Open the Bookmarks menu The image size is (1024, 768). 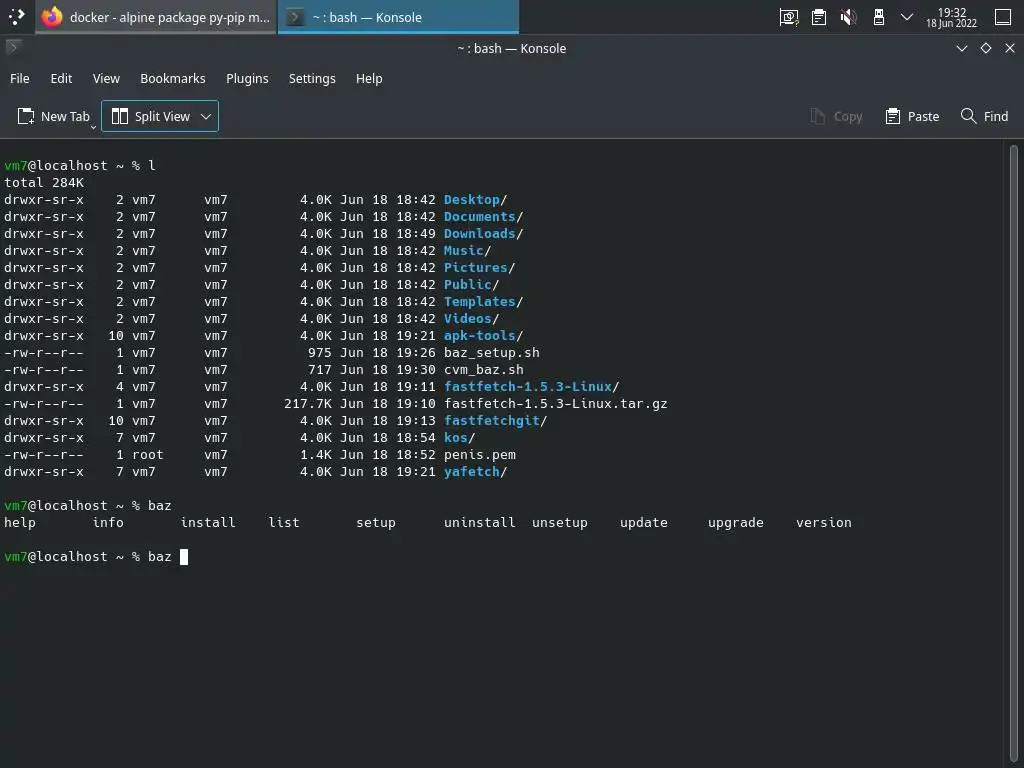pyautogui.click(x=173, y=78)
